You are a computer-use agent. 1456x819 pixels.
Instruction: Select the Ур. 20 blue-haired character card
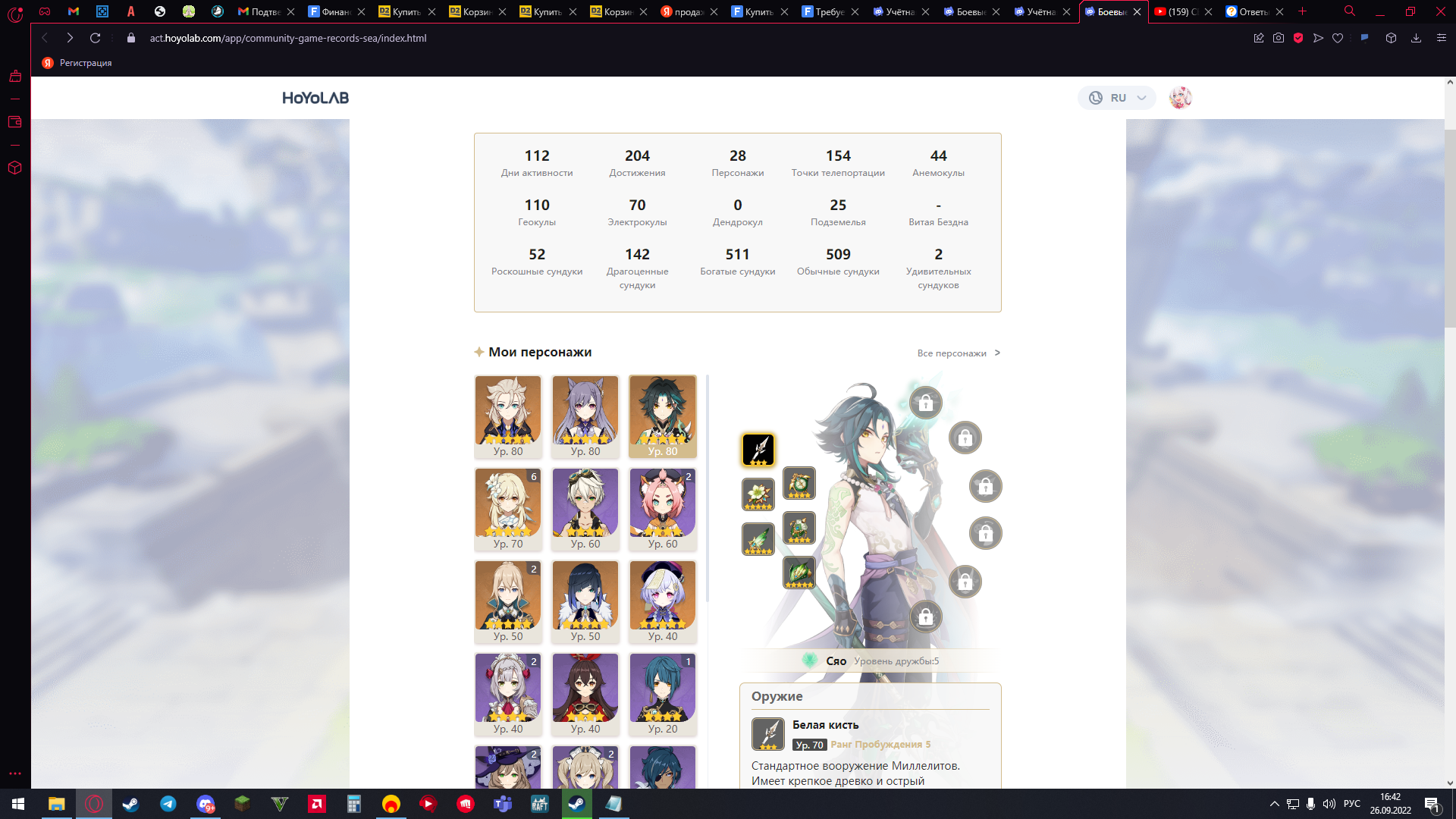point(663,694)
